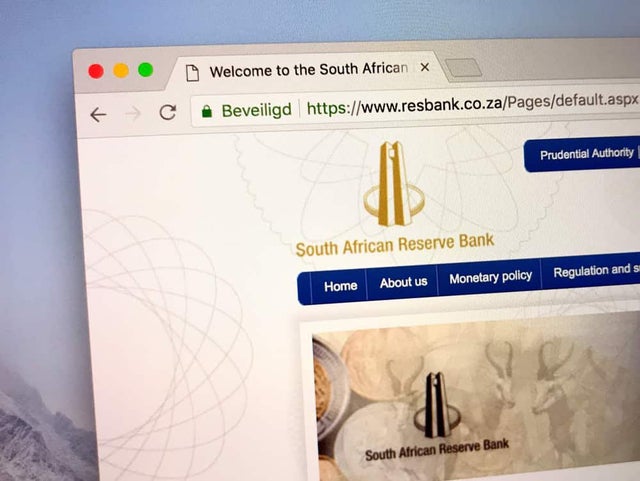640x481 pixels.
Task: Click the browser back arrow
Action: tap(98, 115)
